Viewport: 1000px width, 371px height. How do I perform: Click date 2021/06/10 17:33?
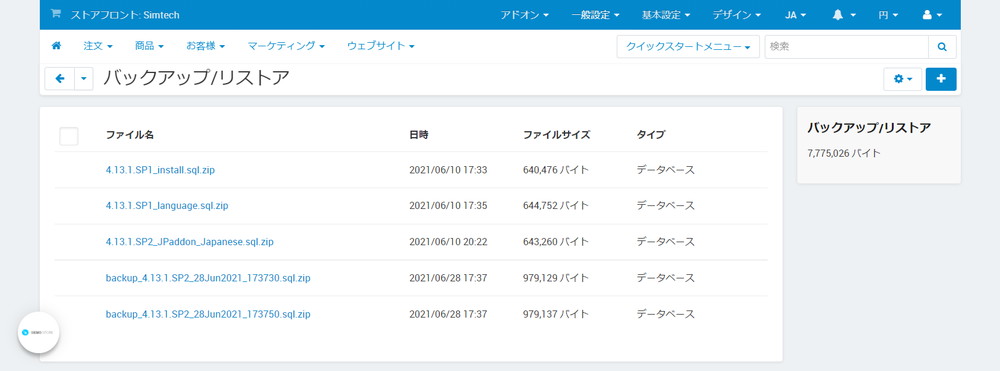(x=448, y=170)
